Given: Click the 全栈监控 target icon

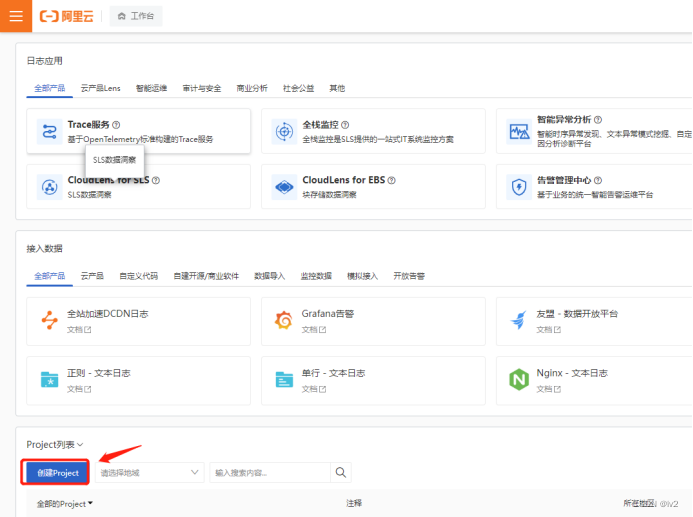Looking at the screenshot, I should coord(284,132).
